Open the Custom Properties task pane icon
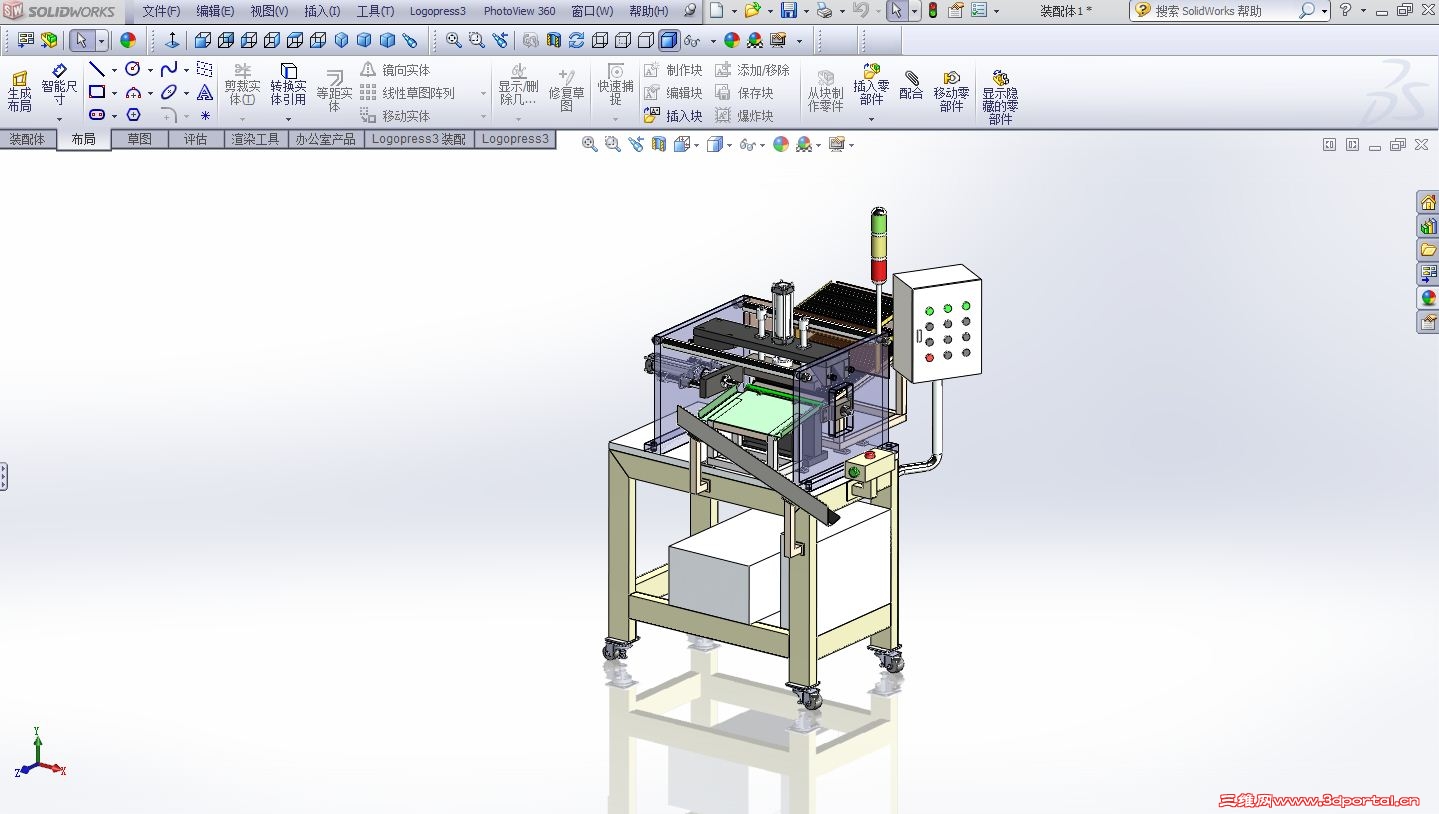Viewport: 1439px width, 814px height. (x=1428, y=322)
